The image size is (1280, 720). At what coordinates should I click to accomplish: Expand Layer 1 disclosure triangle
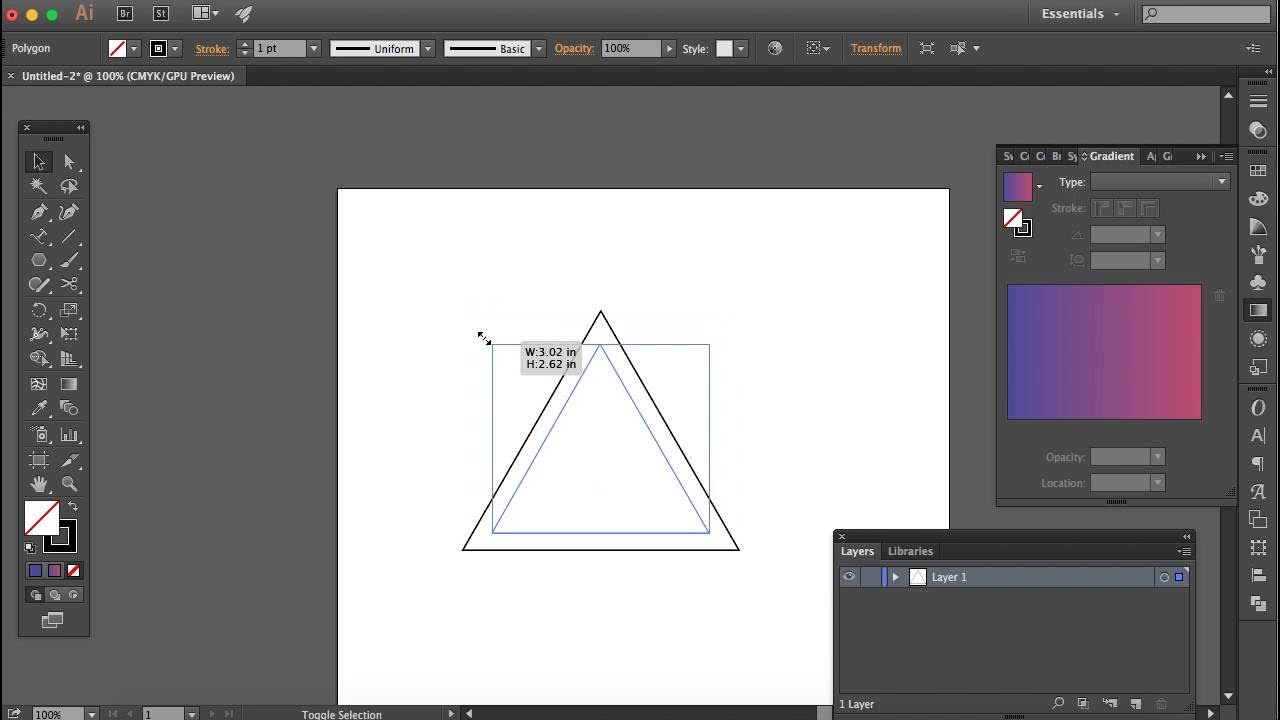click(x=895, y=577)
